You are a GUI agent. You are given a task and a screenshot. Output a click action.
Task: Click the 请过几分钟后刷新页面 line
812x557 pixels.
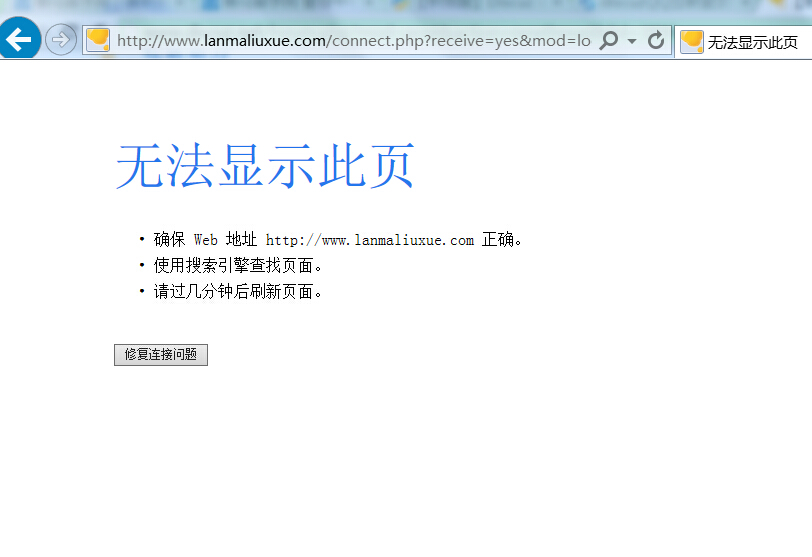(238, 291)
